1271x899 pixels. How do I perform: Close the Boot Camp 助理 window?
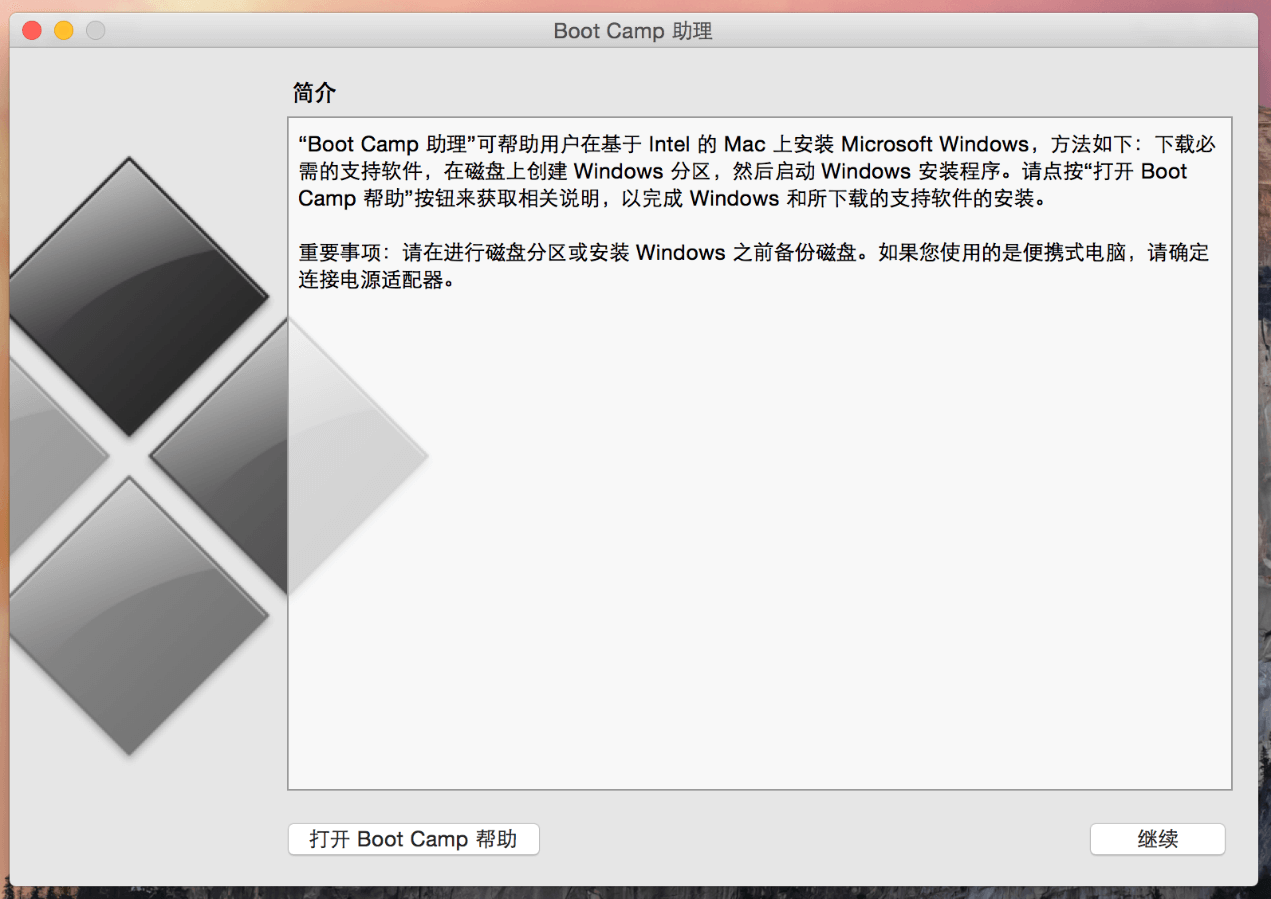pyautogui.click(x=32, y=30)
